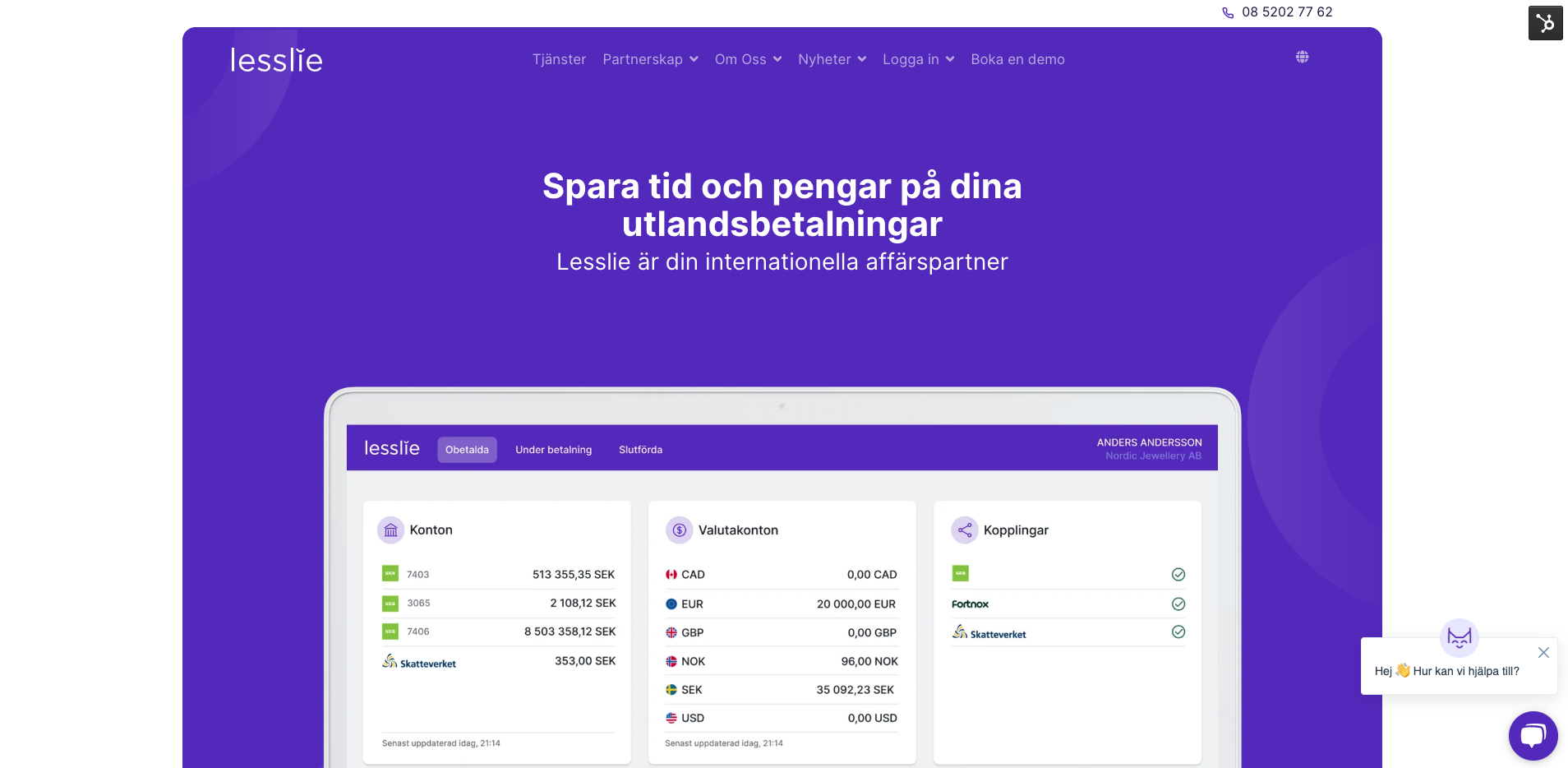Click the Kopplingar share icon
The image size is (1568, 768).
(965, 530)
